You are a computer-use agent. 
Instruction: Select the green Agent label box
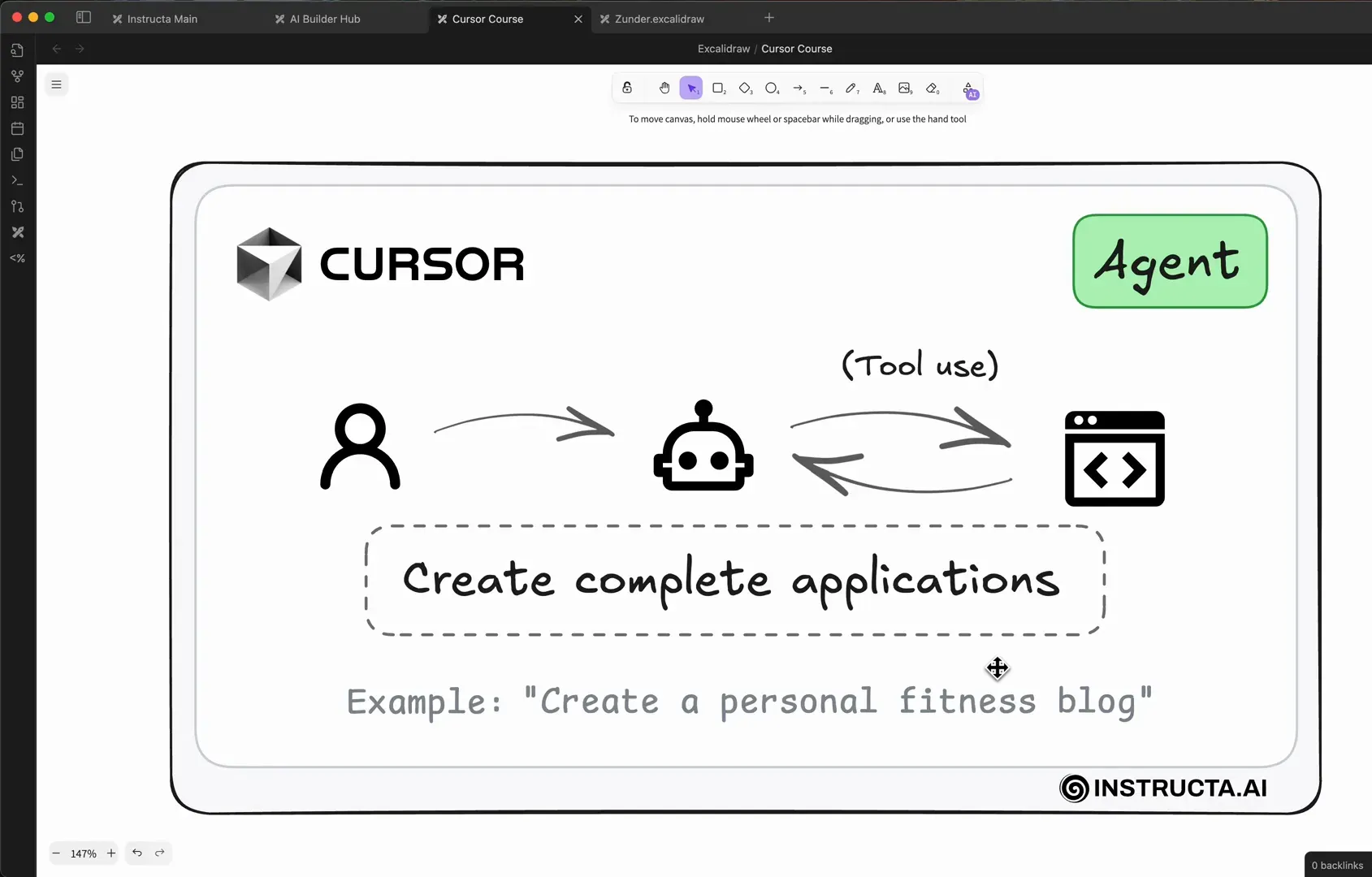point(1170,261)
